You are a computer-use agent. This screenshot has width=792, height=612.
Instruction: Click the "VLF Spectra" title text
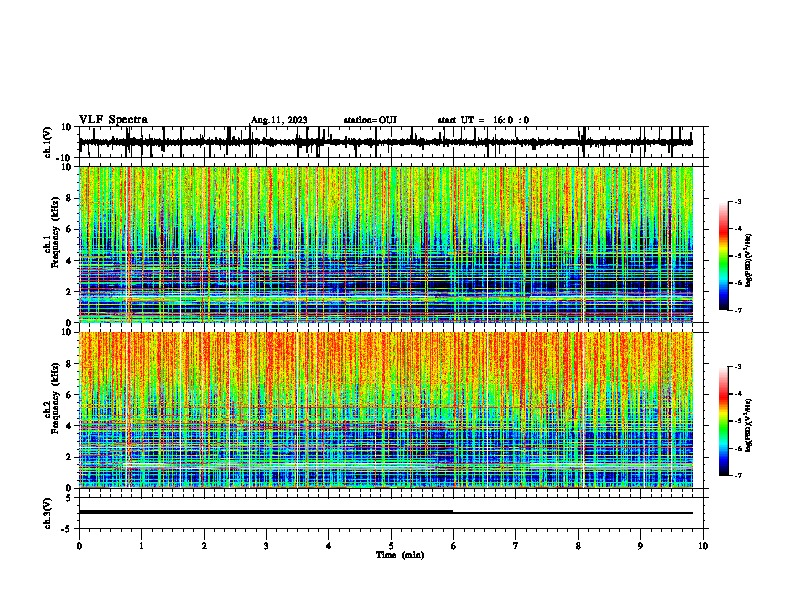coord(113,119)
